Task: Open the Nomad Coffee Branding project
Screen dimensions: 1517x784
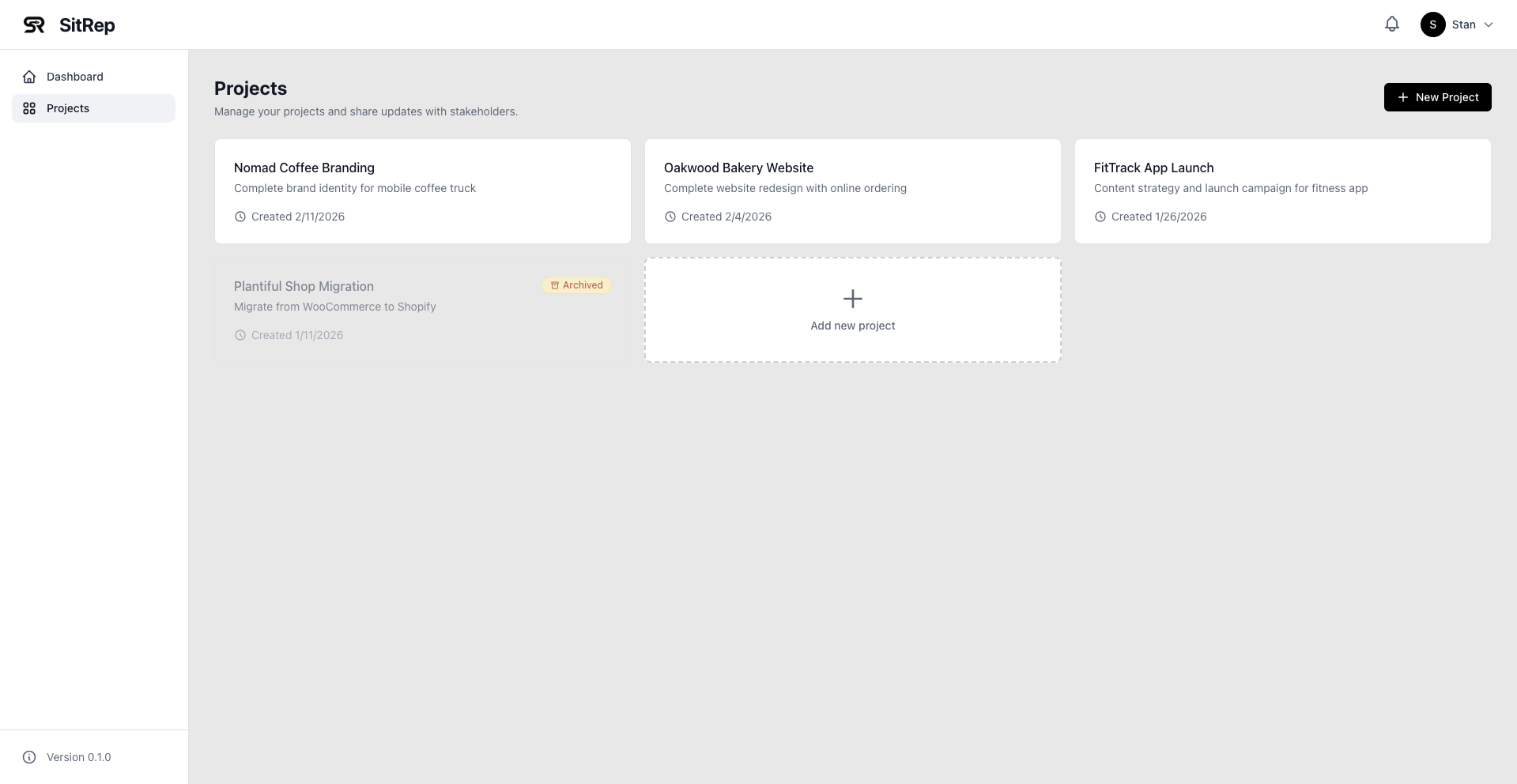Action: click(x=423, y=191)
